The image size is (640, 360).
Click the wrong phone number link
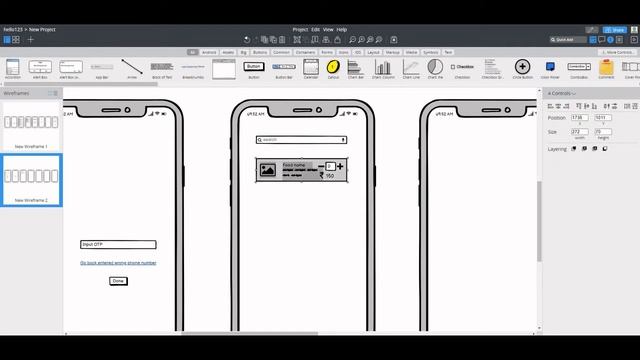pyautogui.click(x=118, y=263)
